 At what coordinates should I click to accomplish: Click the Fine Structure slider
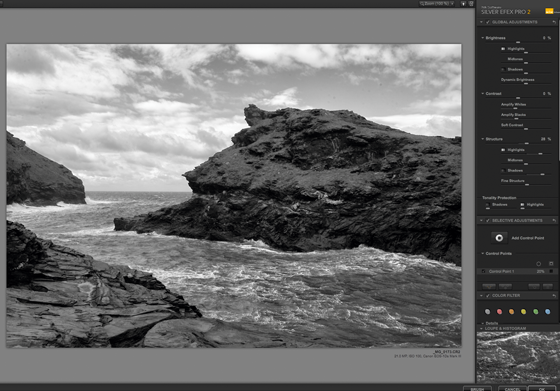(x=526, y=185)
